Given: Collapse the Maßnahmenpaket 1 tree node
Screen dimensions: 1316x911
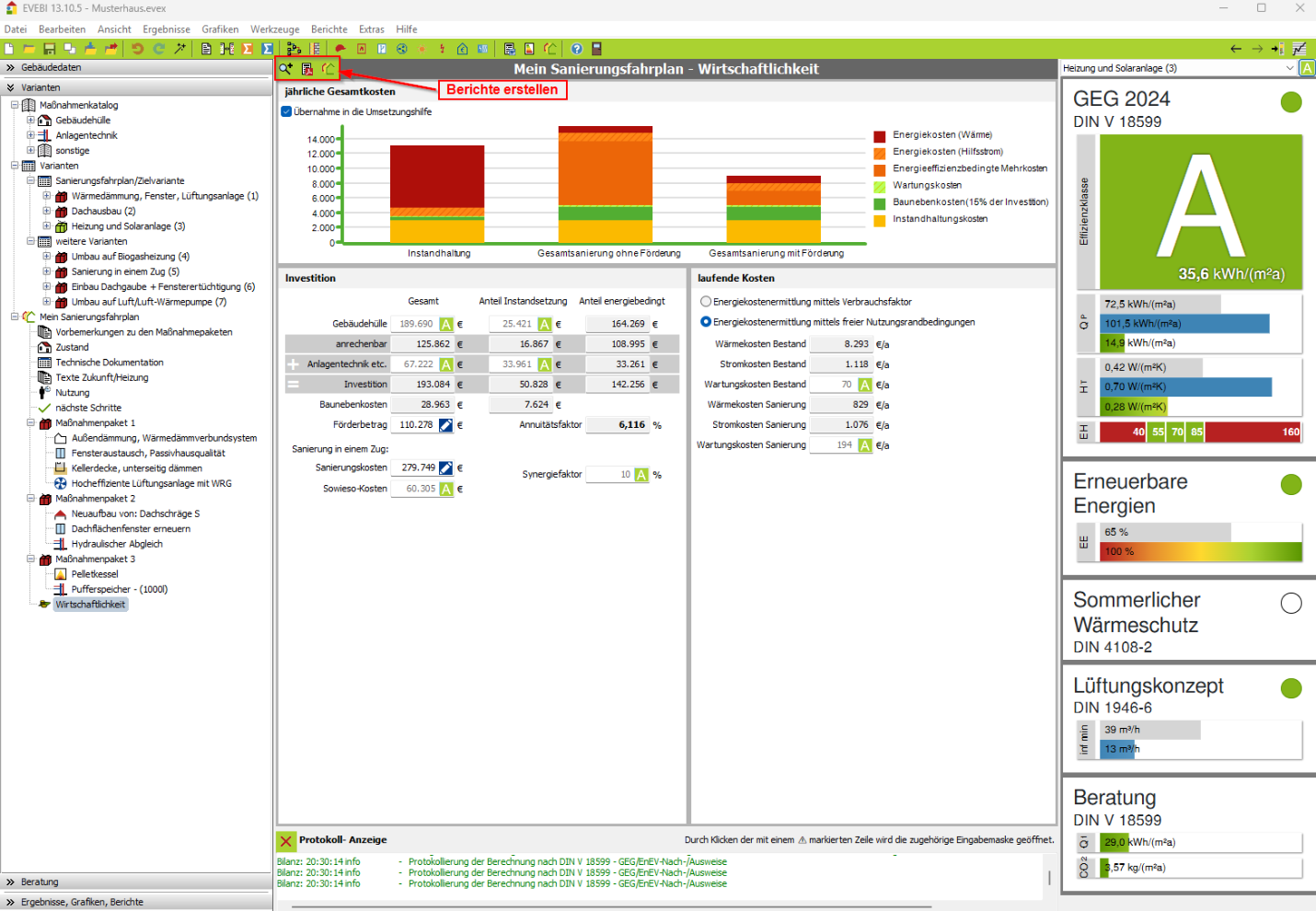Looking at the screenshot, I should (30, 423).
